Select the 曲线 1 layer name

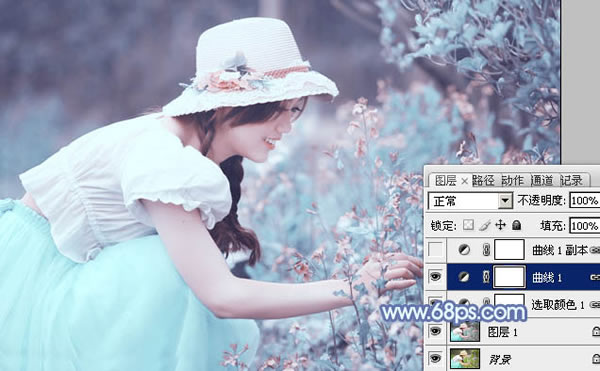(547, 278)
